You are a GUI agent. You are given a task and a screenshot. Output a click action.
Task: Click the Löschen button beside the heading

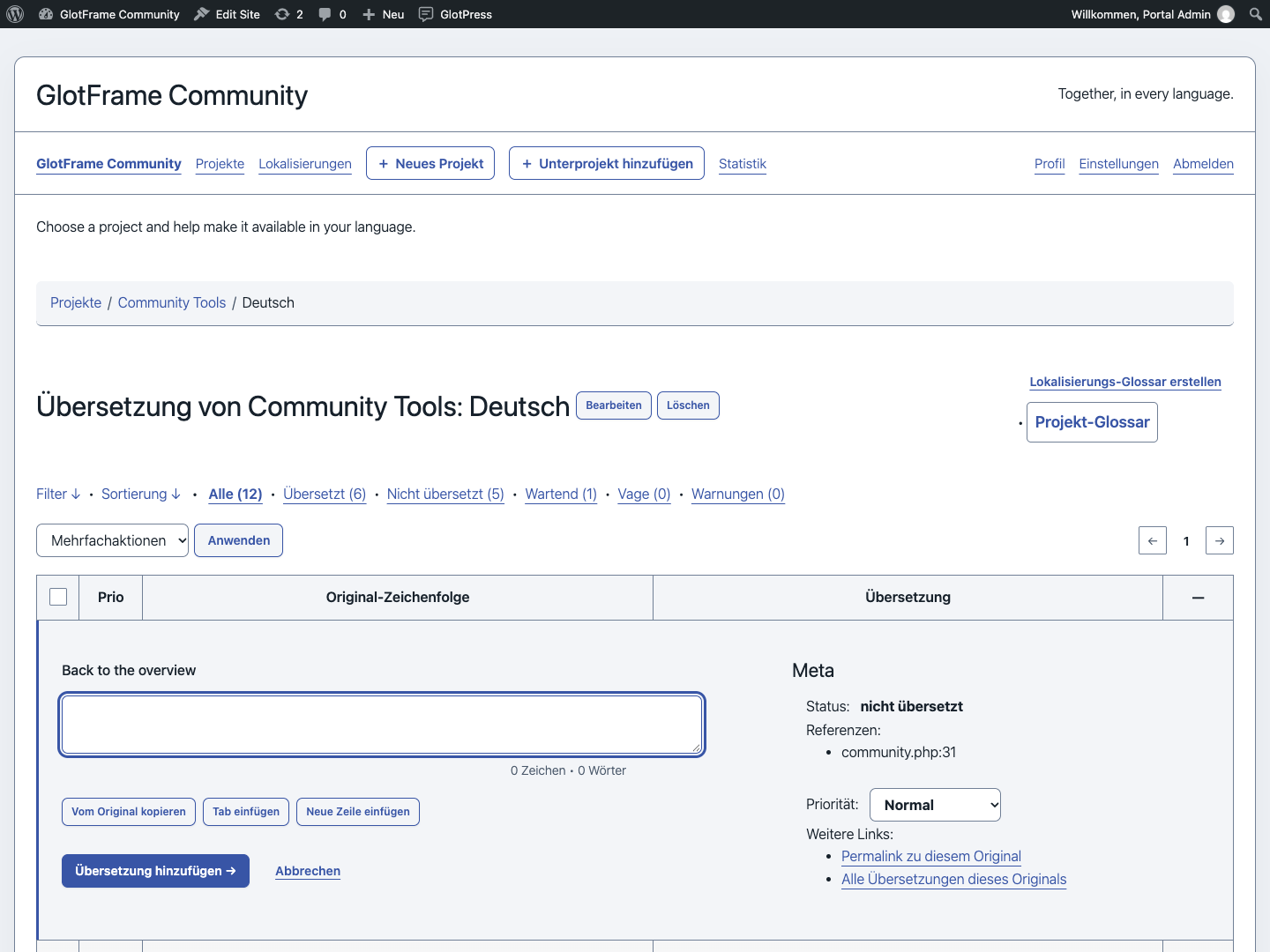(x=688, y=405)
